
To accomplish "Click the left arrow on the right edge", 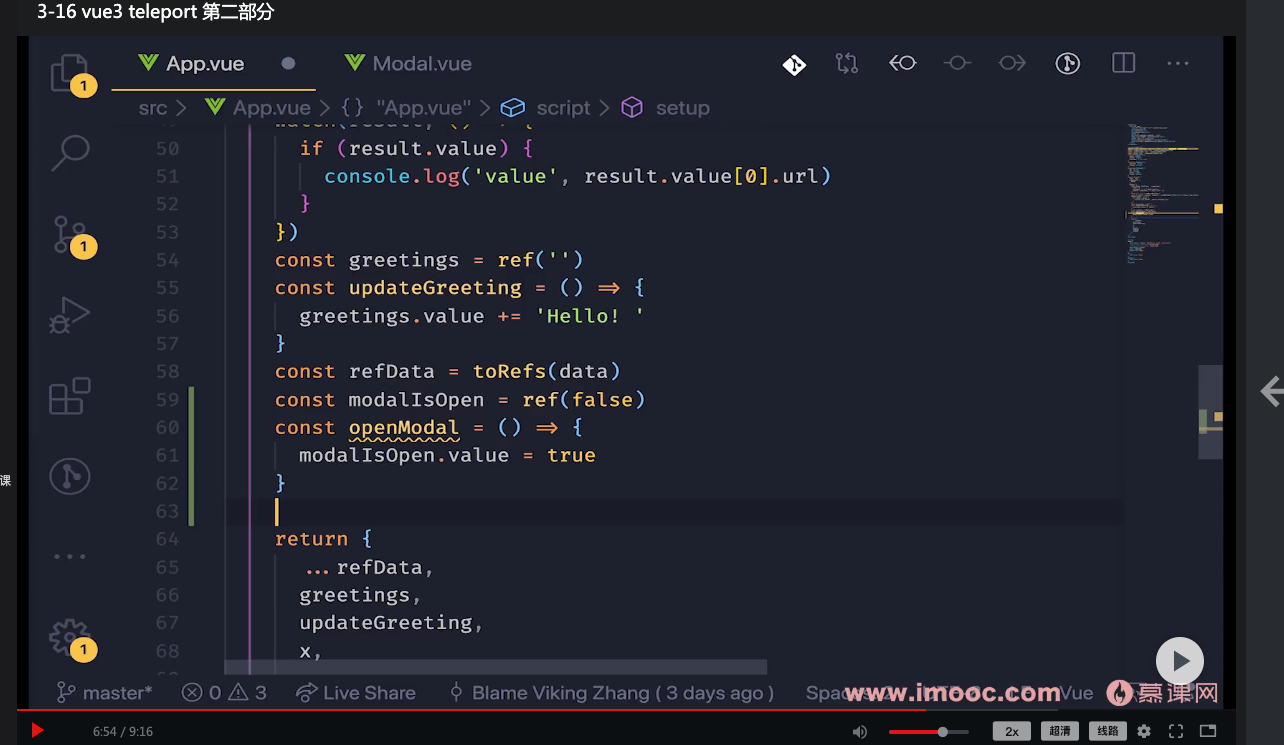I will pyautogui.click(x=1271, y=391).
